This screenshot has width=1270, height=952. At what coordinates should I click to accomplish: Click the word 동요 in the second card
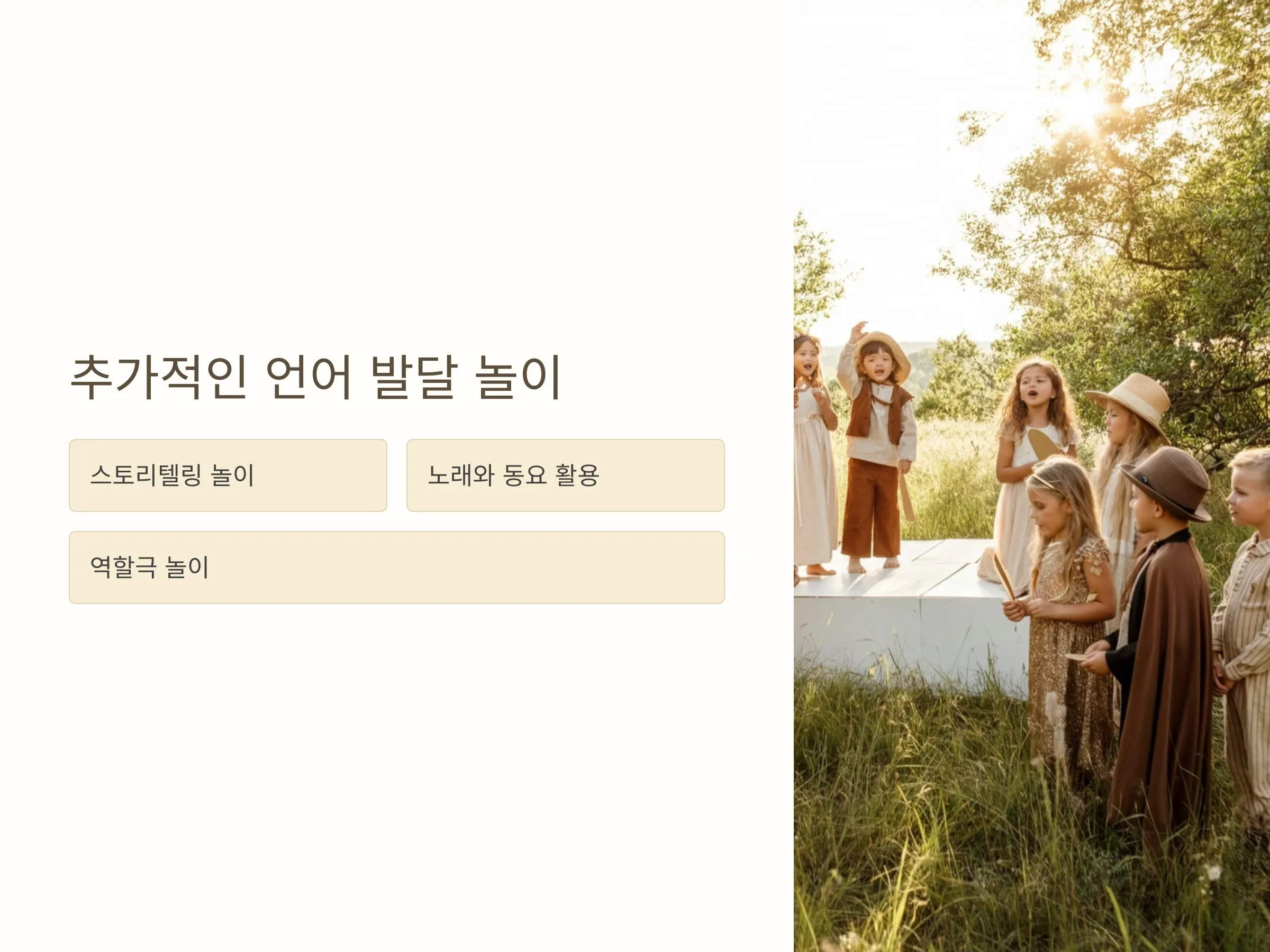point(524,475)
